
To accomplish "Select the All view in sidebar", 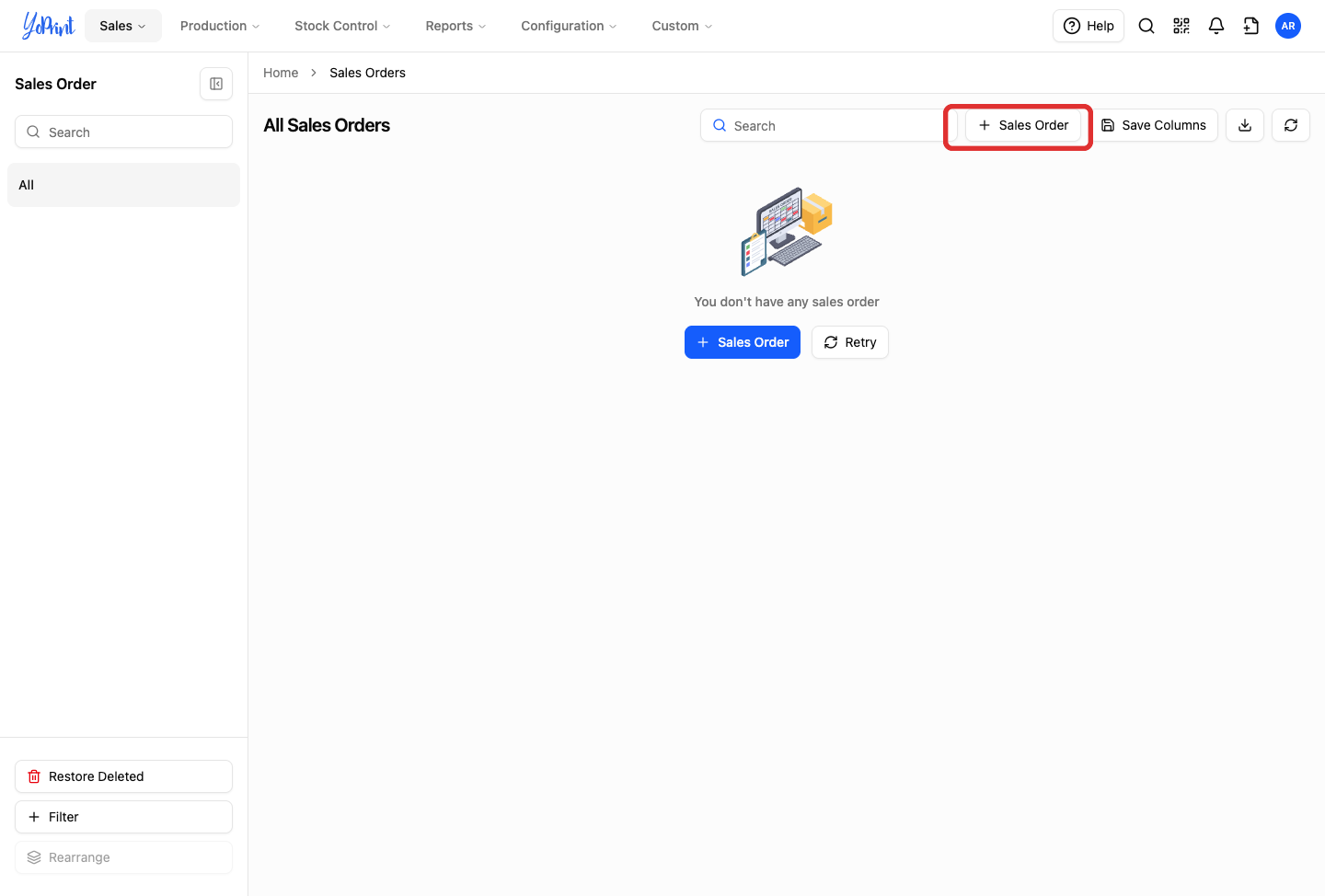I will click(x=123, y=185).
